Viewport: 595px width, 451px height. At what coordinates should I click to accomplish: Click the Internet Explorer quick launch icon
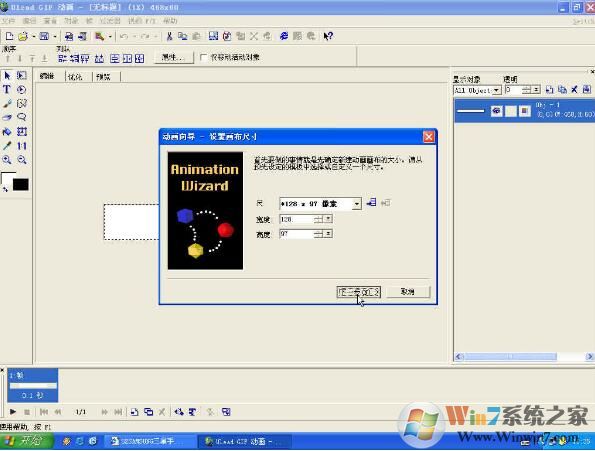tap(80, 441)
